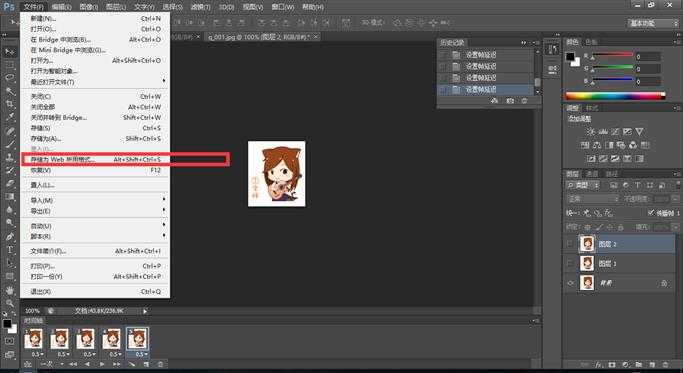Image resolution: width=683 pixels, height=373 pixels.
Task: Open the 导出(E) submenu
Action: tap(95, 211)
